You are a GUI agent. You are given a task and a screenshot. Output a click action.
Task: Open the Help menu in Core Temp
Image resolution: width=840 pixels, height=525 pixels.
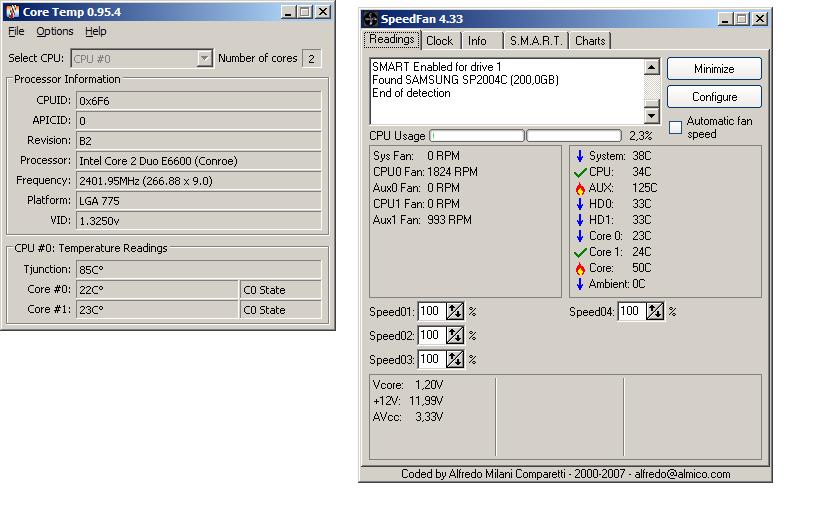(x=96, y=31)
